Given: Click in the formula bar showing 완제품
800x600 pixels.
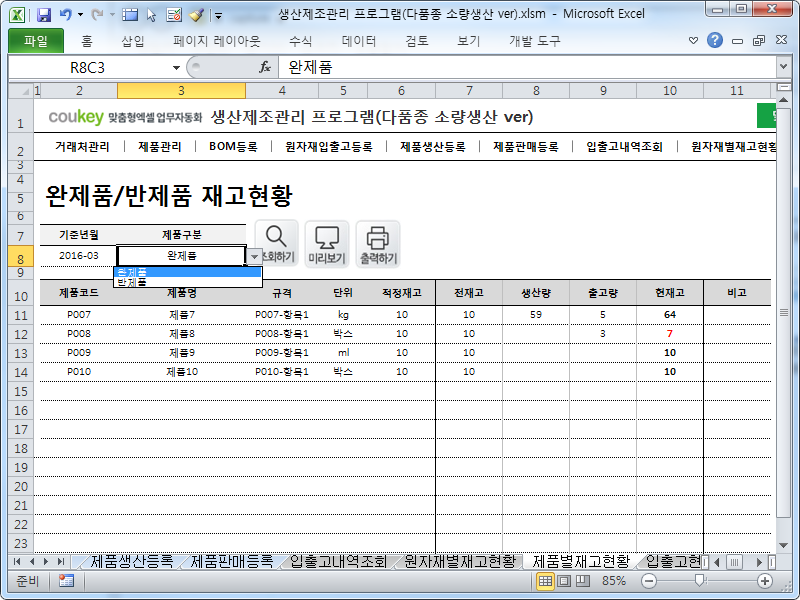Looking at the screenshot, I should pos(527,67).
